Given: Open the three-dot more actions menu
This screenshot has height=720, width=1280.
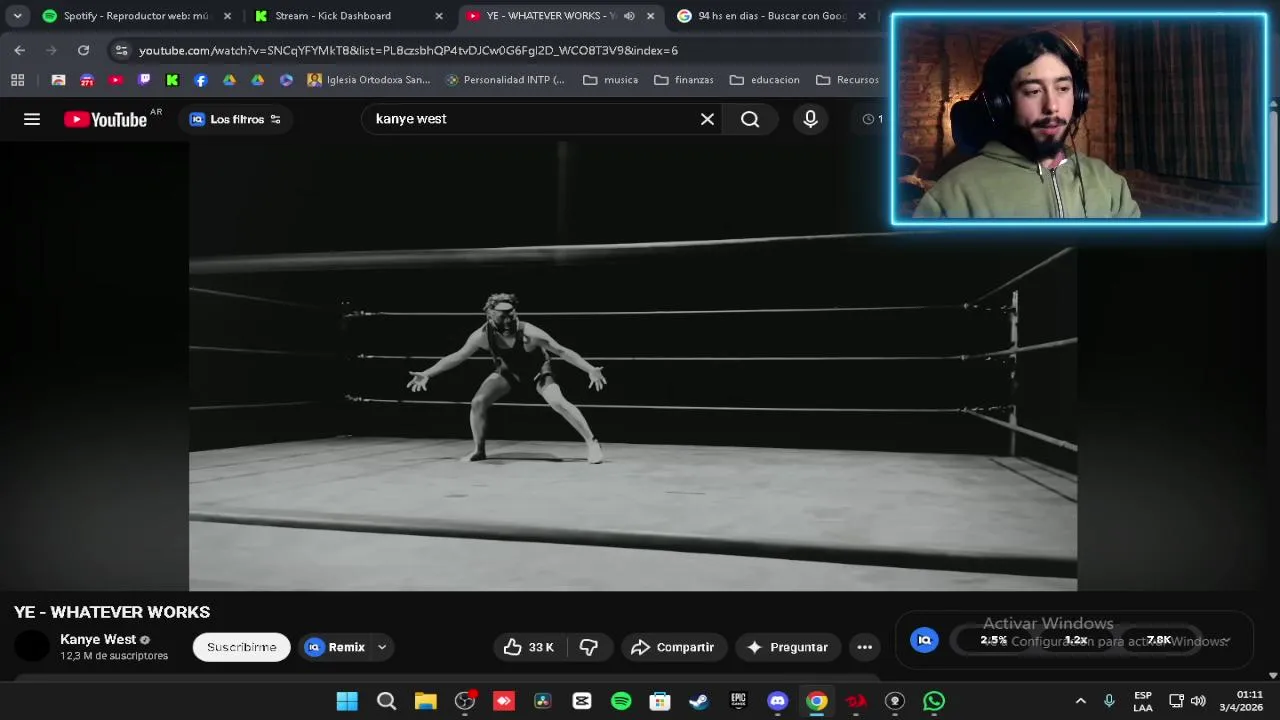Looking at the screenshot, I should (865, 647).
